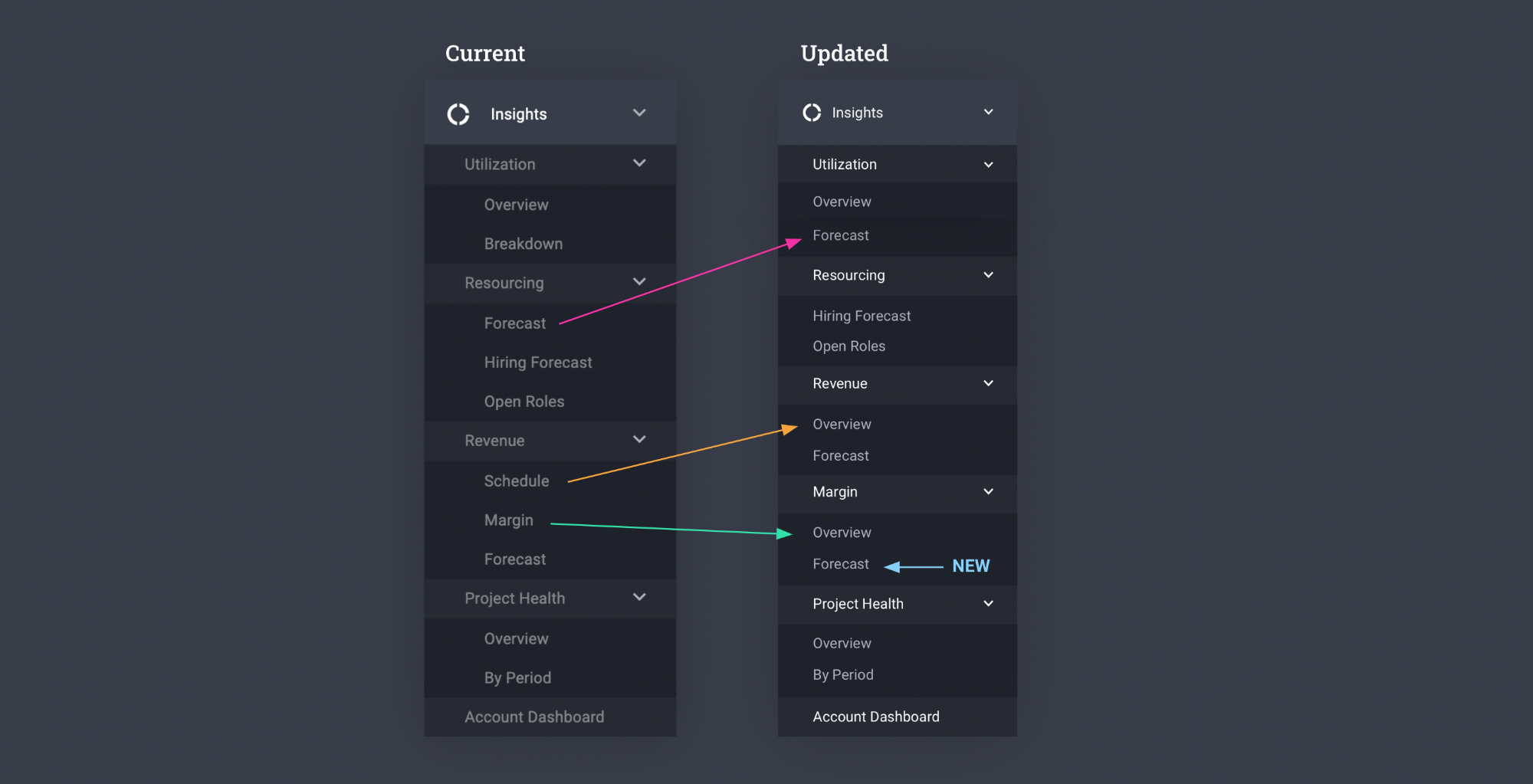This screenshot has height=784, width=1533.
Task: Open Account Dashboard in Updated menu
Action: click(x=876, y=717)
